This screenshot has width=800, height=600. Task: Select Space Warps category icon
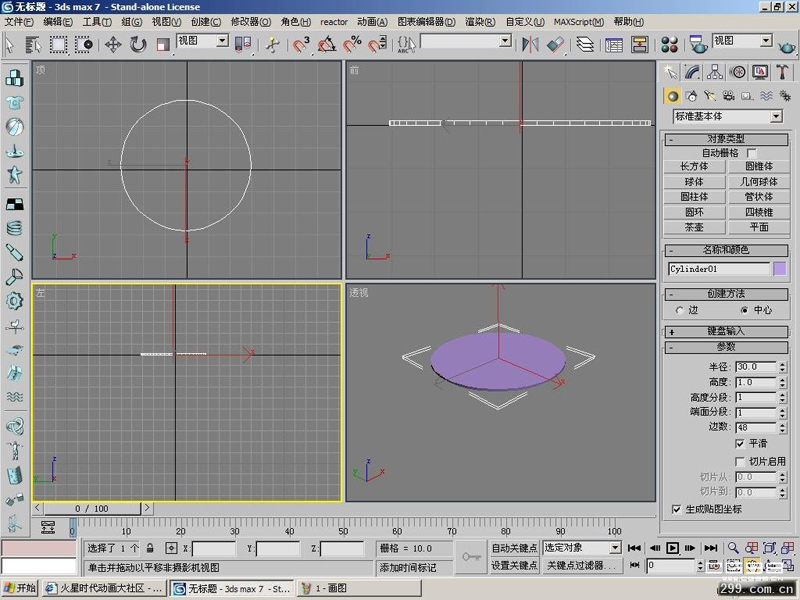pyautogui.click(x=766, y=96)
